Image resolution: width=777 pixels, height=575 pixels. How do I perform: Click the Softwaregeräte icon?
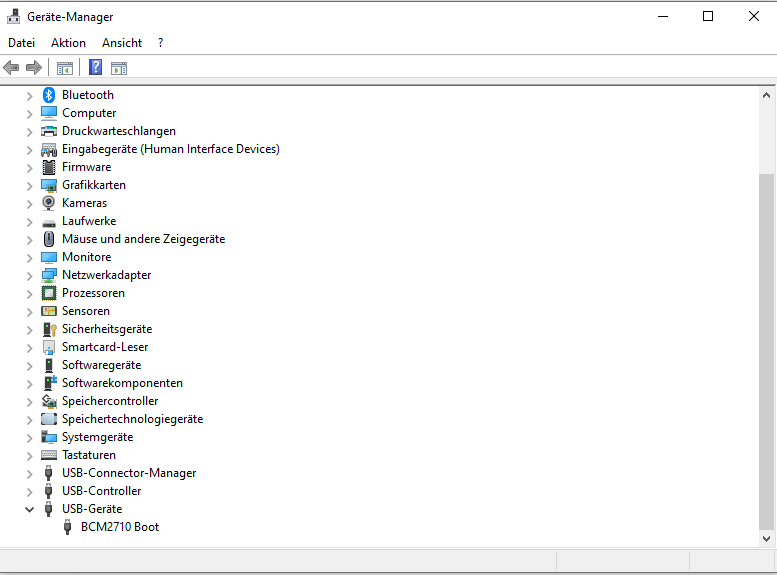(x=49, y=365)
